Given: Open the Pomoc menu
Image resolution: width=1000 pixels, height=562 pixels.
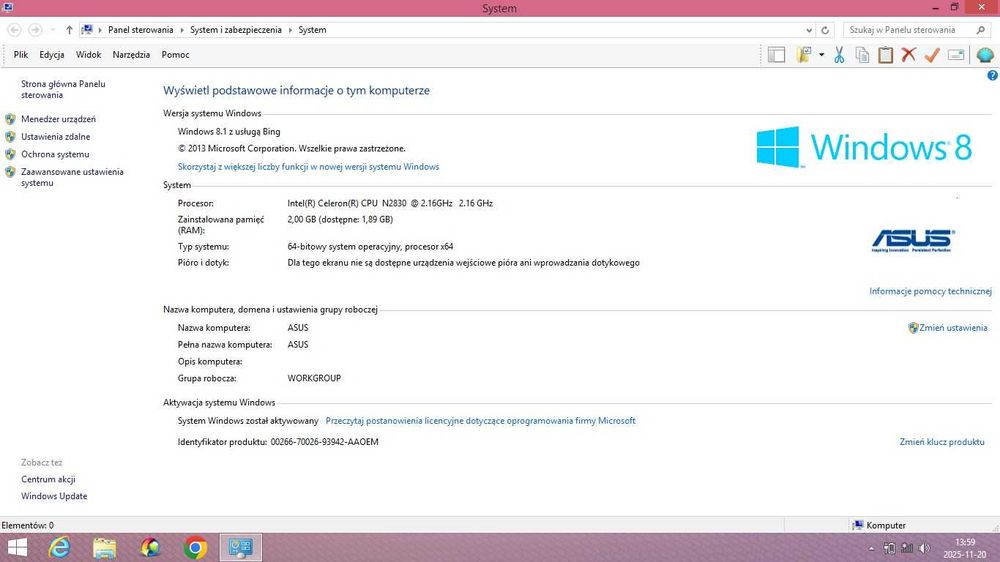Looking at the screenshot, I should coord(175,55).
